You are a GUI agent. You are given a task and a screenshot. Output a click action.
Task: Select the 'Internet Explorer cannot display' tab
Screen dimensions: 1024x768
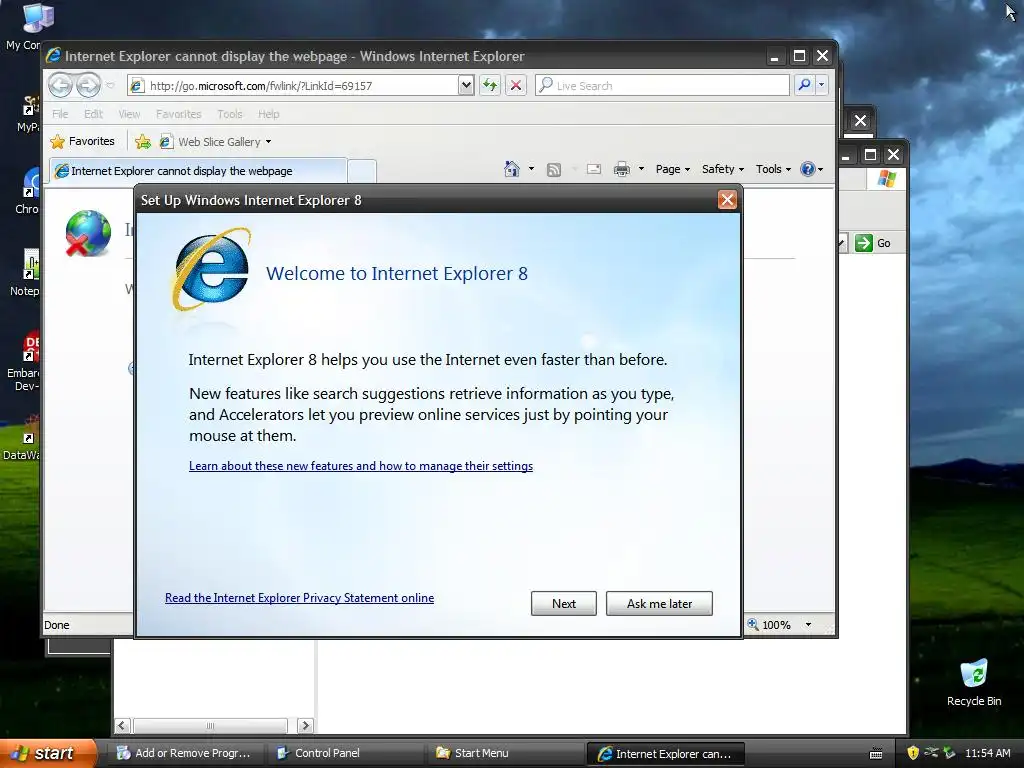pyautogui.click(x=198, y=171)
